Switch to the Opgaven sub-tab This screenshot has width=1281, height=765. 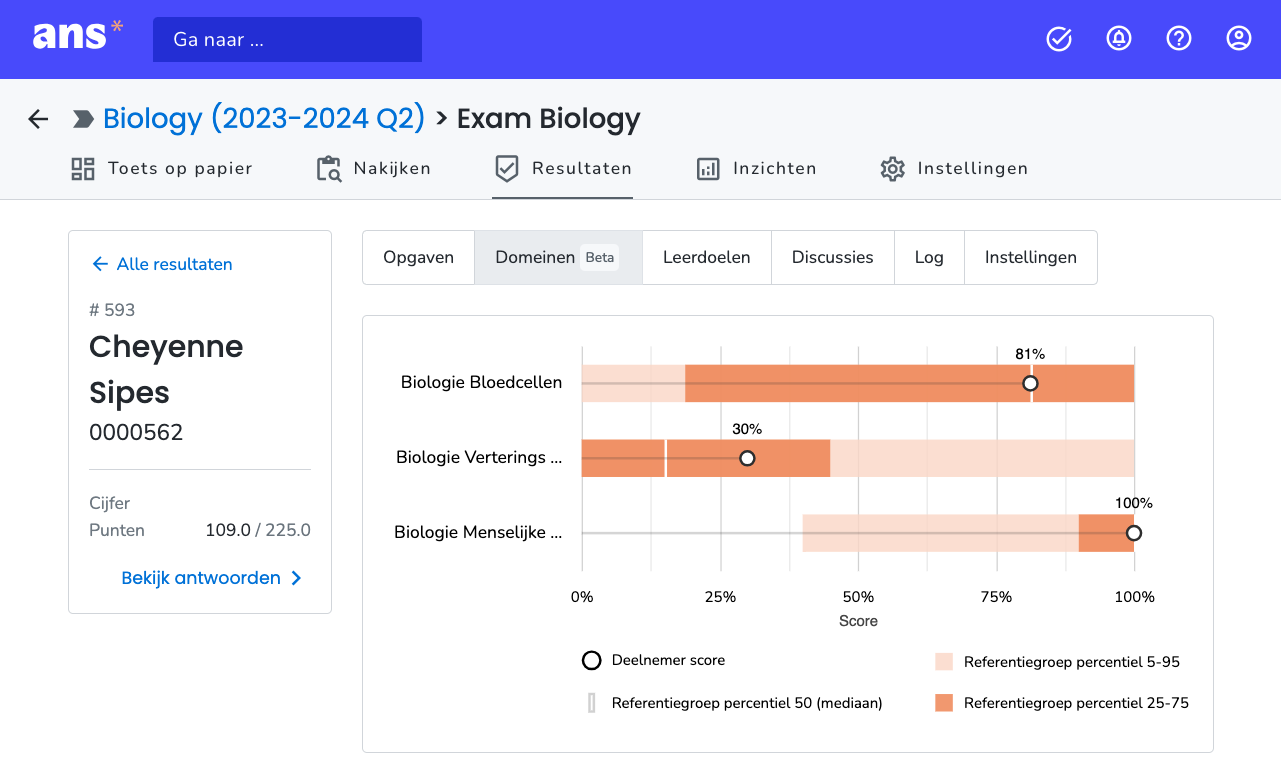(x=418, y=258)
